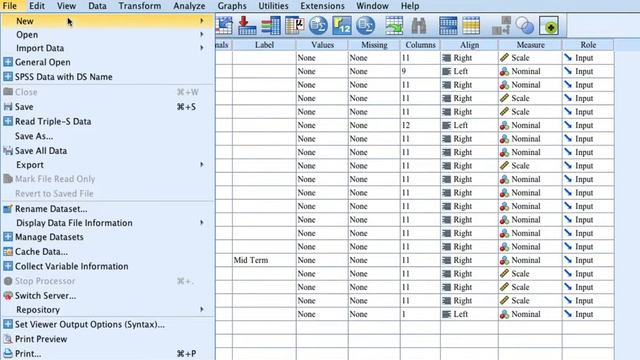The height and width of the screenshot is (360, 640).
Task: Click the Label column header
Action: click(x=264, y=45)
